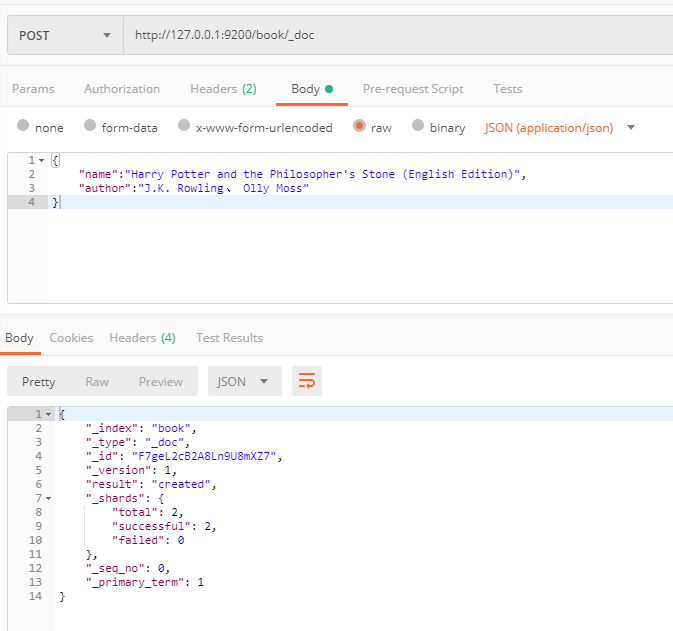The width and height of the screenshot is (673, 631).
Task: Click the "_id" value F7geL2cB2A8Ln9U8mXZ7
Action: (x=206, y=456)
